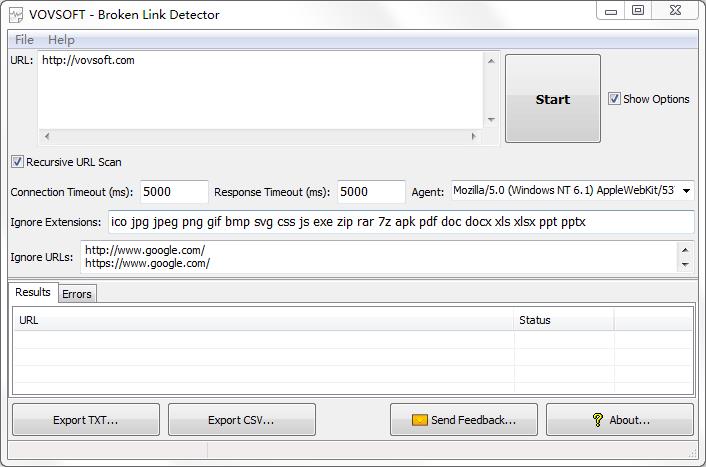Open the File menu
Screen dimensions: 706x467
click(24, 40)
